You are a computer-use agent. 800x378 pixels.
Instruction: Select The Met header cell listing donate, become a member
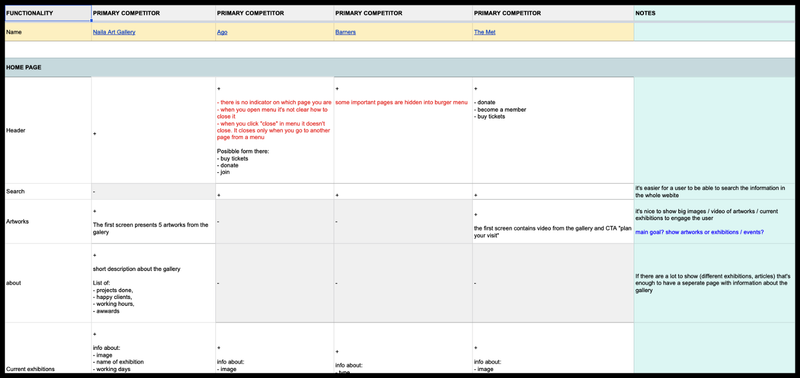(553, 130)
